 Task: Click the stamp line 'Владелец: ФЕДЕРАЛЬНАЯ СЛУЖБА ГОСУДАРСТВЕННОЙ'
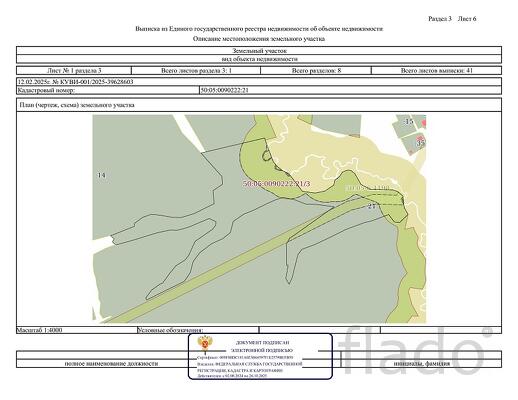[x=250, y=364]
